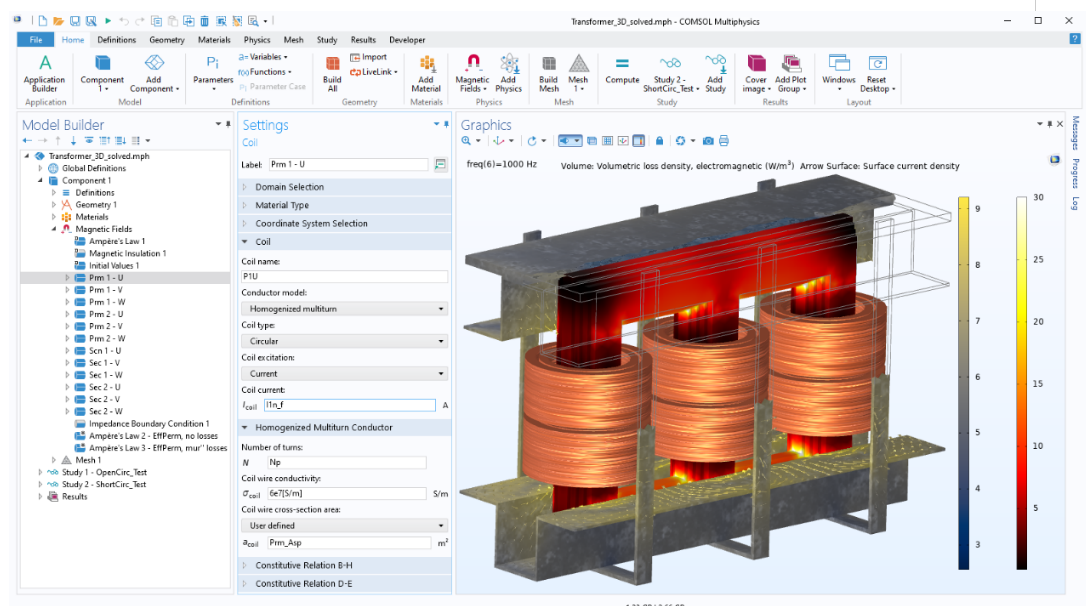Screen dimensions: 1086x606
Task: Toggle scene light button in Graphics toolbar
Action: tap(570, 141)
